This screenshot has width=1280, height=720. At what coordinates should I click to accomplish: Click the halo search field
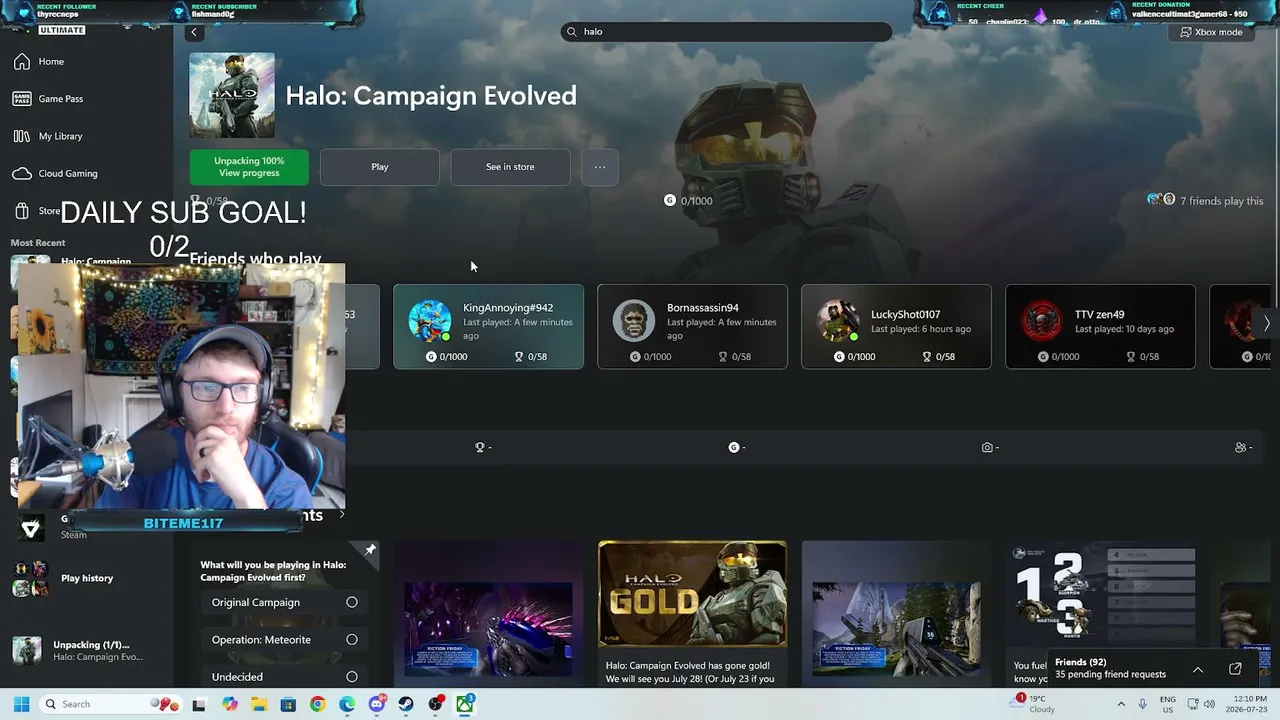pos(726,32)
